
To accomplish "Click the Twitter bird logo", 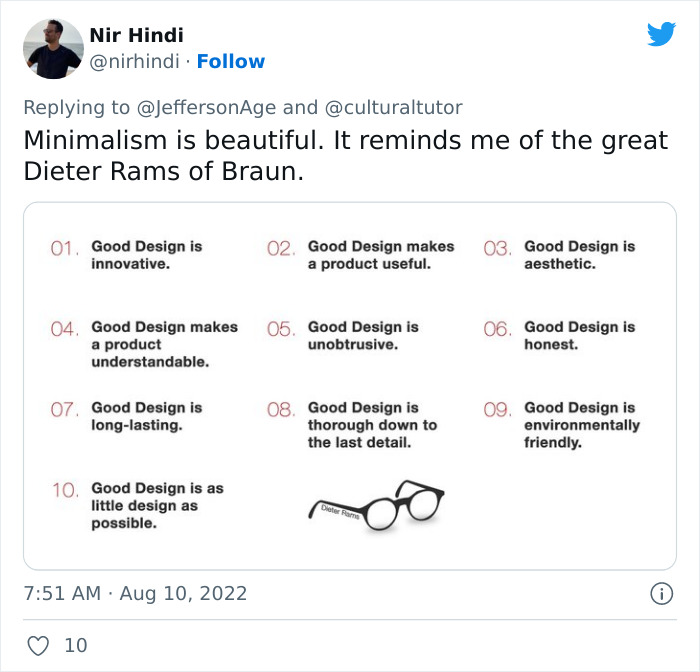I will [661, 34].
